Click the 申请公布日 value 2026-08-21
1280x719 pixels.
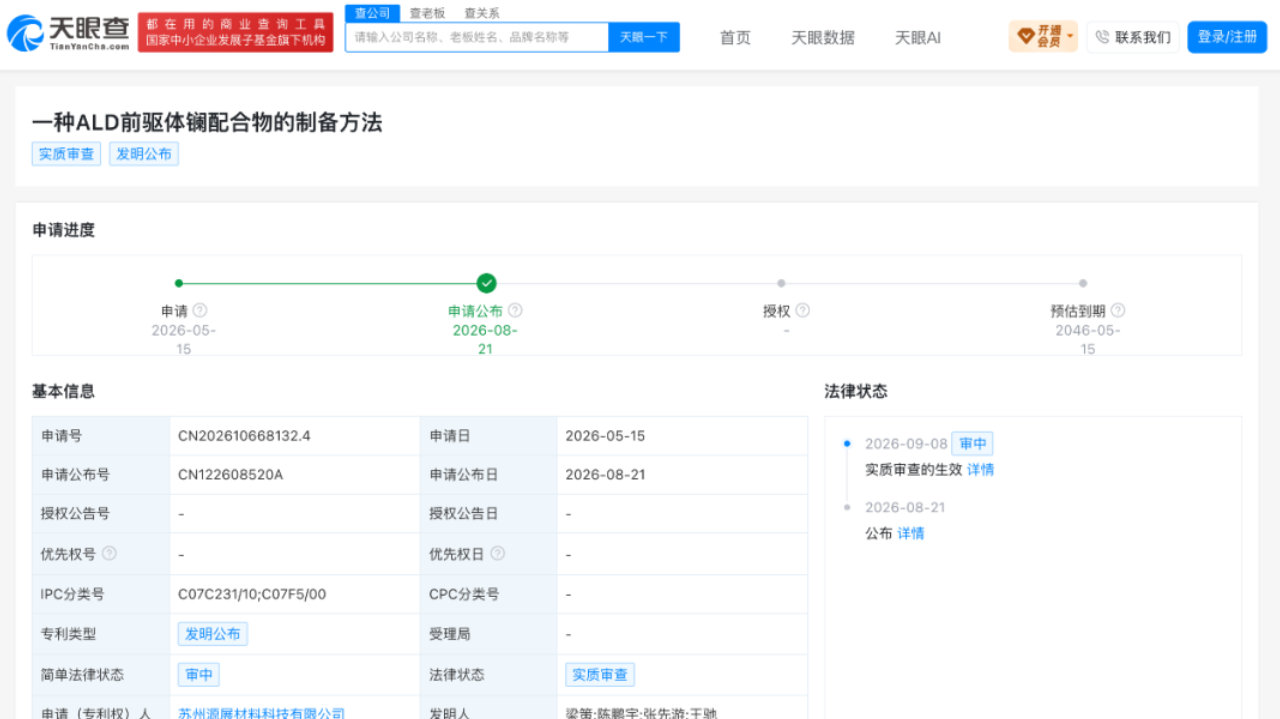(605, 474)
